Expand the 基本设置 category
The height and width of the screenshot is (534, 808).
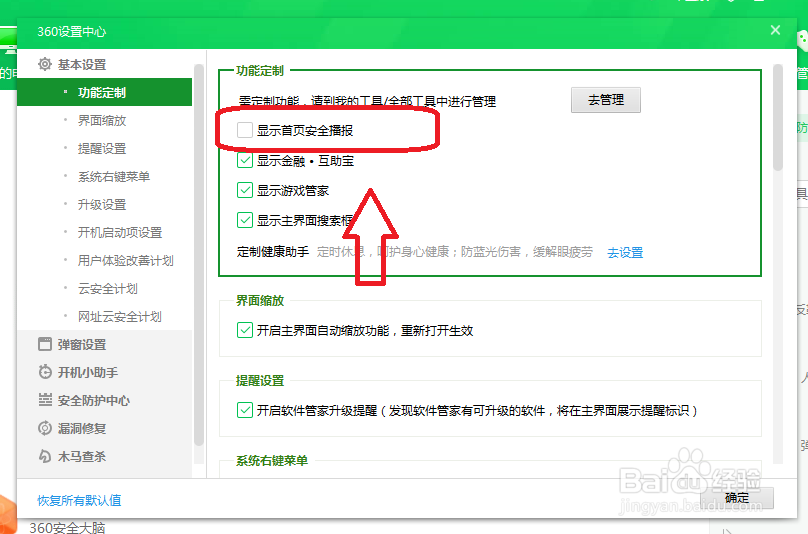coord(82,64)
